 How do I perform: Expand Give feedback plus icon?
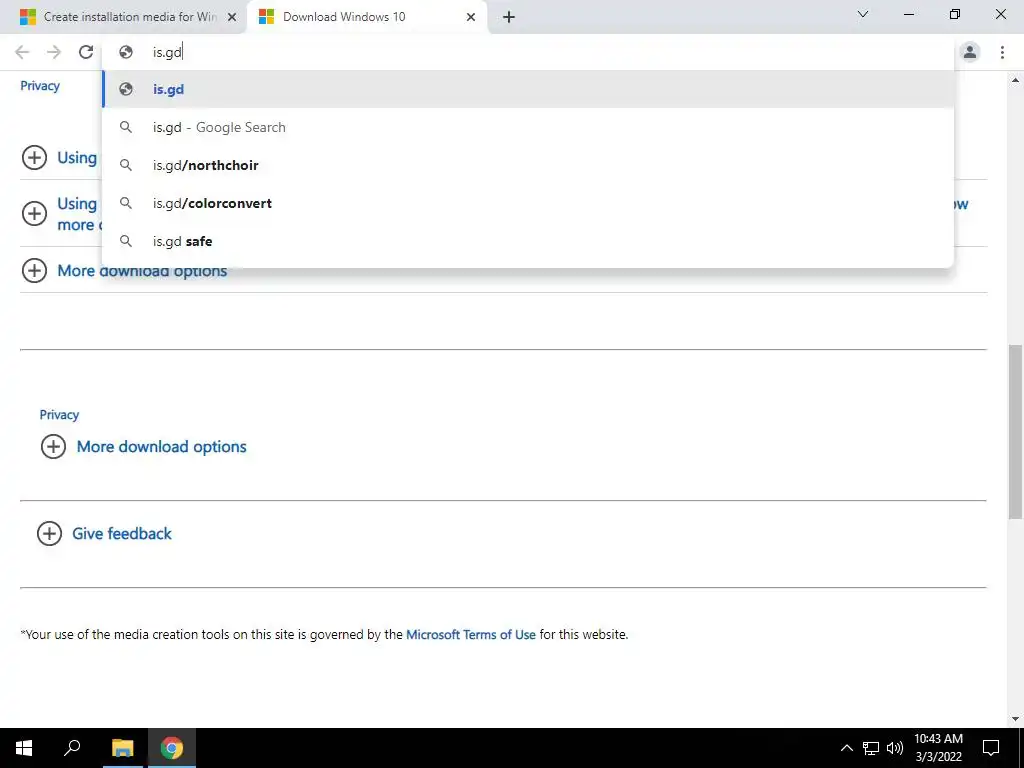(x=50, y=534)
